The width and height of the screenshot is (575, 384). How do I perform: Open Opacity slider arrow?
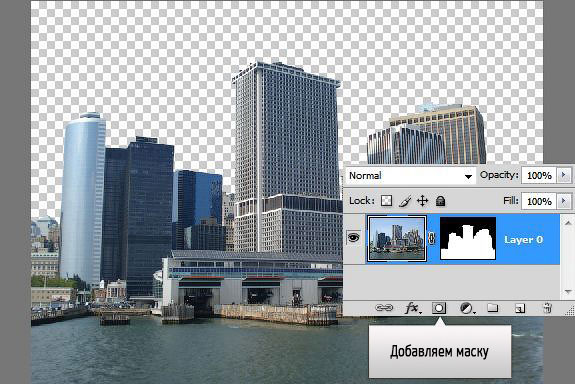pyautogui.click(x=564, y=175)
